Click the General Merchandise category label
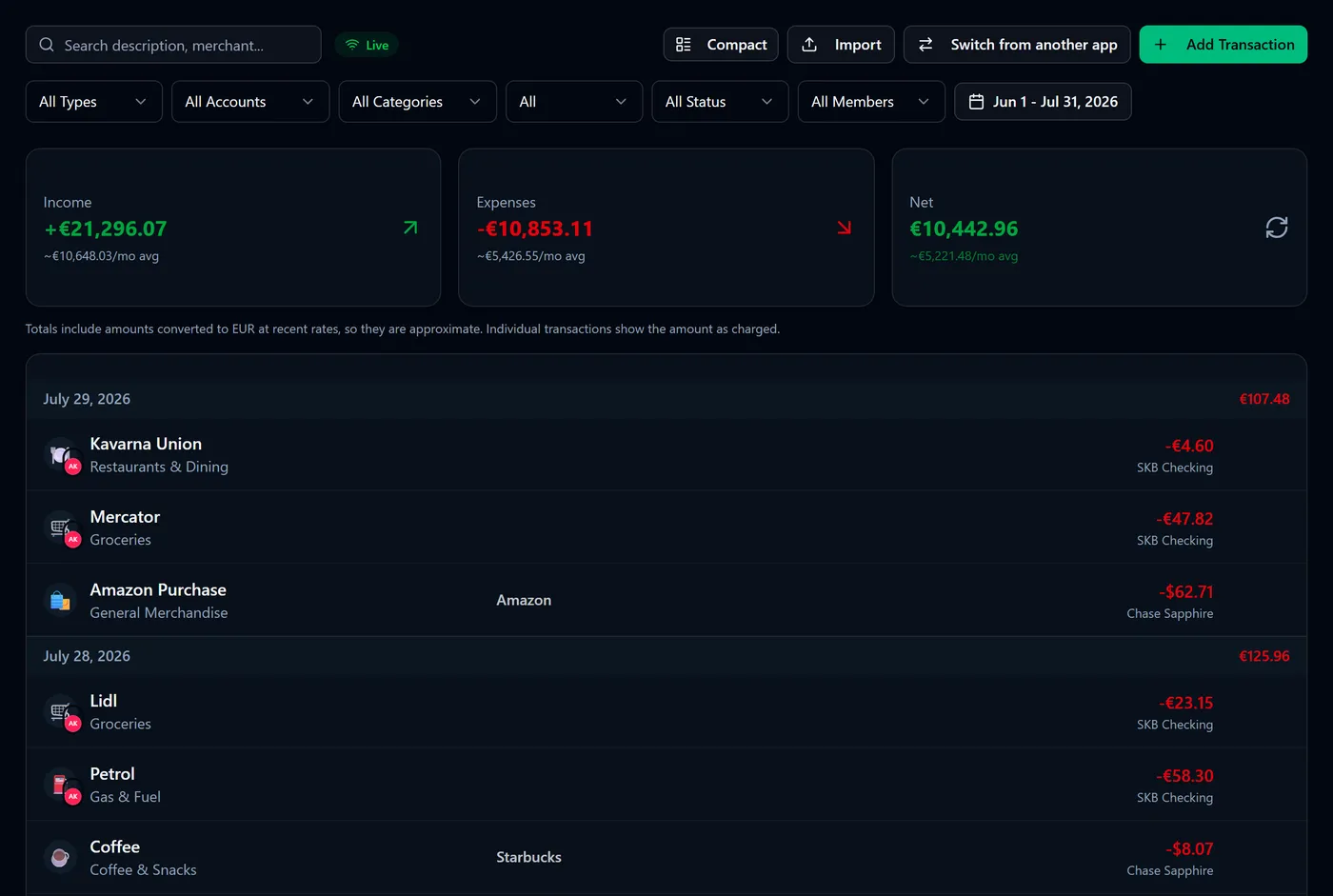The height and width of the screenshot is (896, 1333). [159, 613]
